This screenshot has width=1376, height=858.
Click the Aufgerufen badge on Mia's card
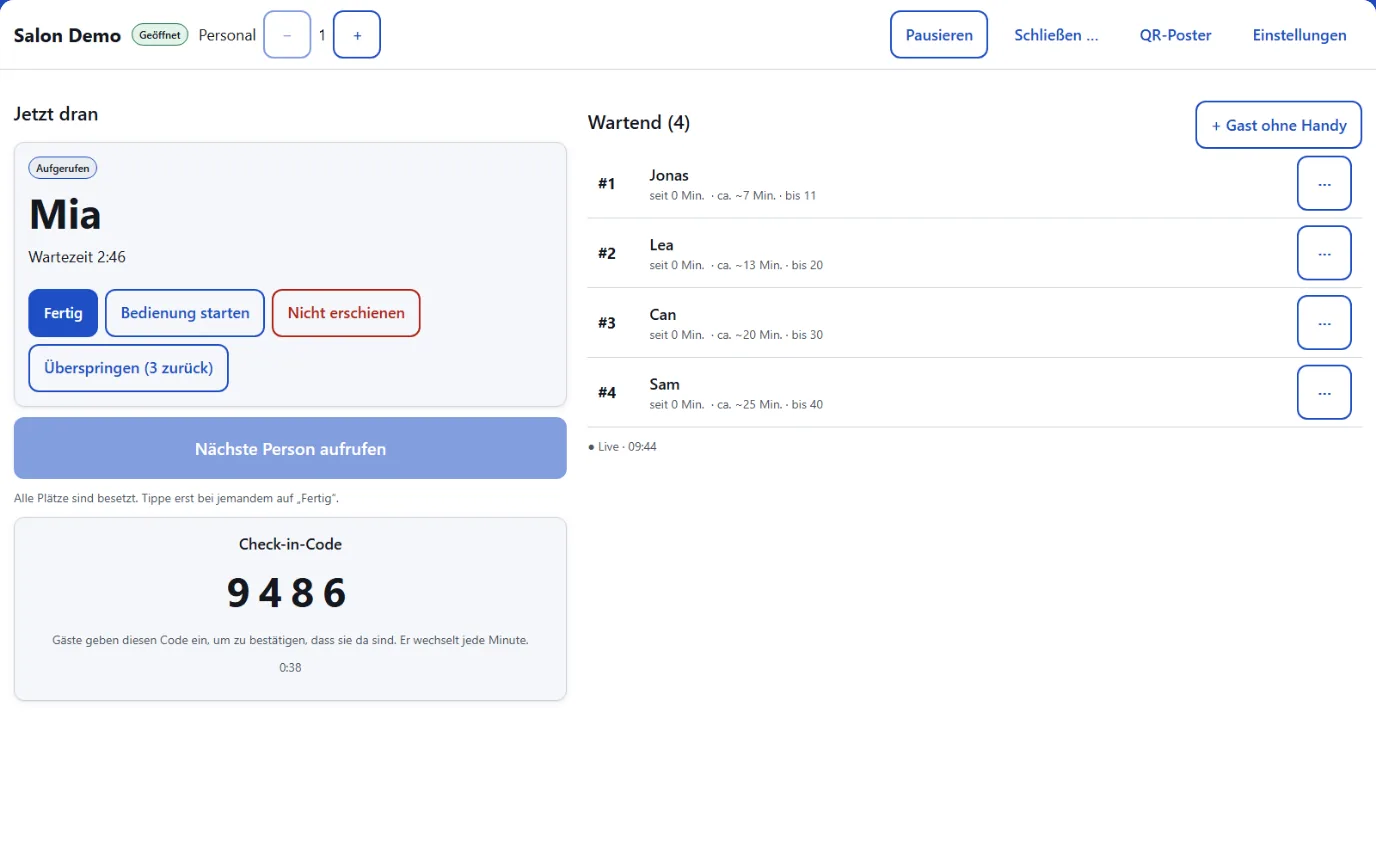point(63,168)
